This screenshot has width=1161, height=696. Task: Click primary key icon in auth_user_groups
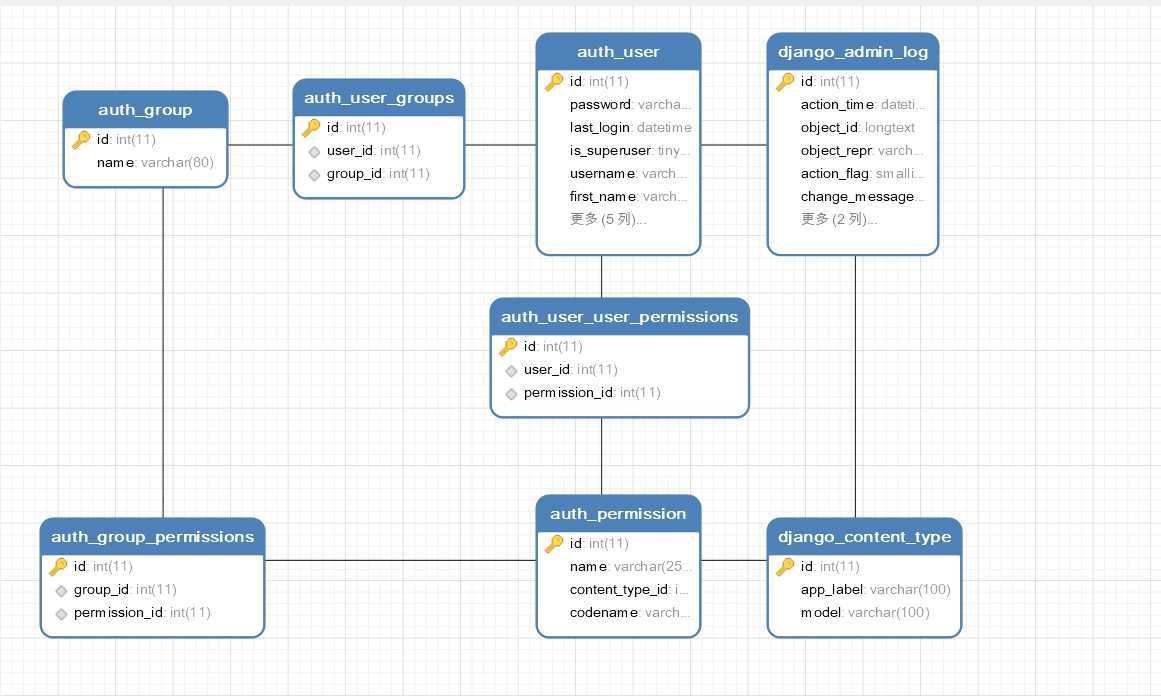[311, 127]
